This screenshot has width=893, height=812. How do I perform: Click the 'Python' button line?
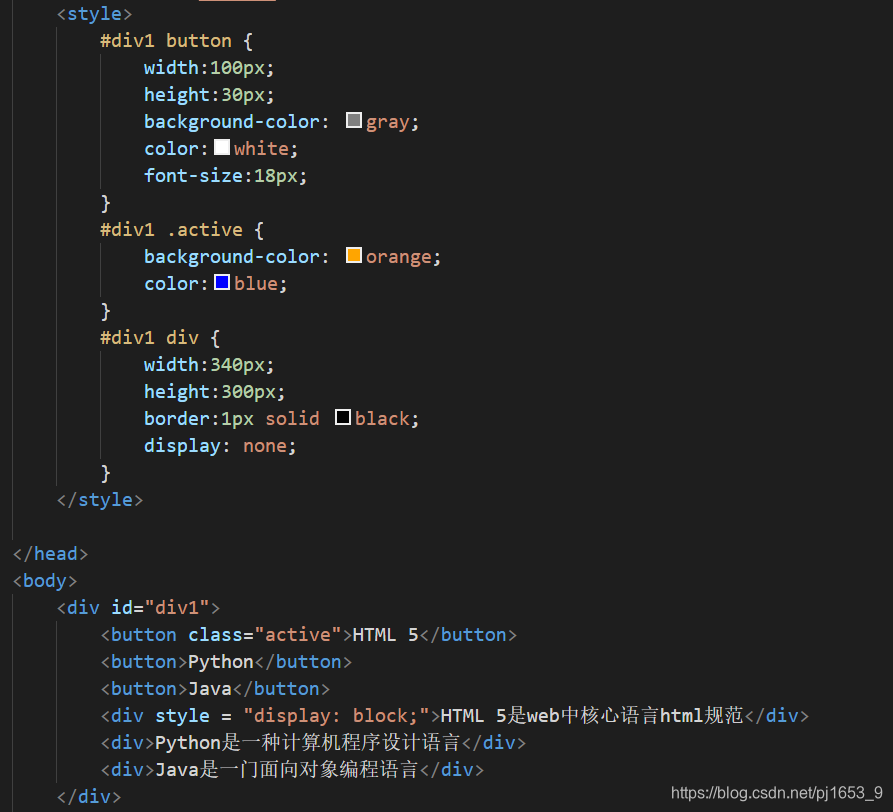coord(227,662)
